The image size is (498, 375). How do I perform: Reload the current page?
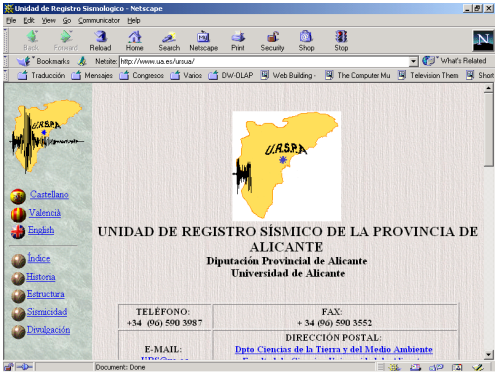tap(100, 41)
